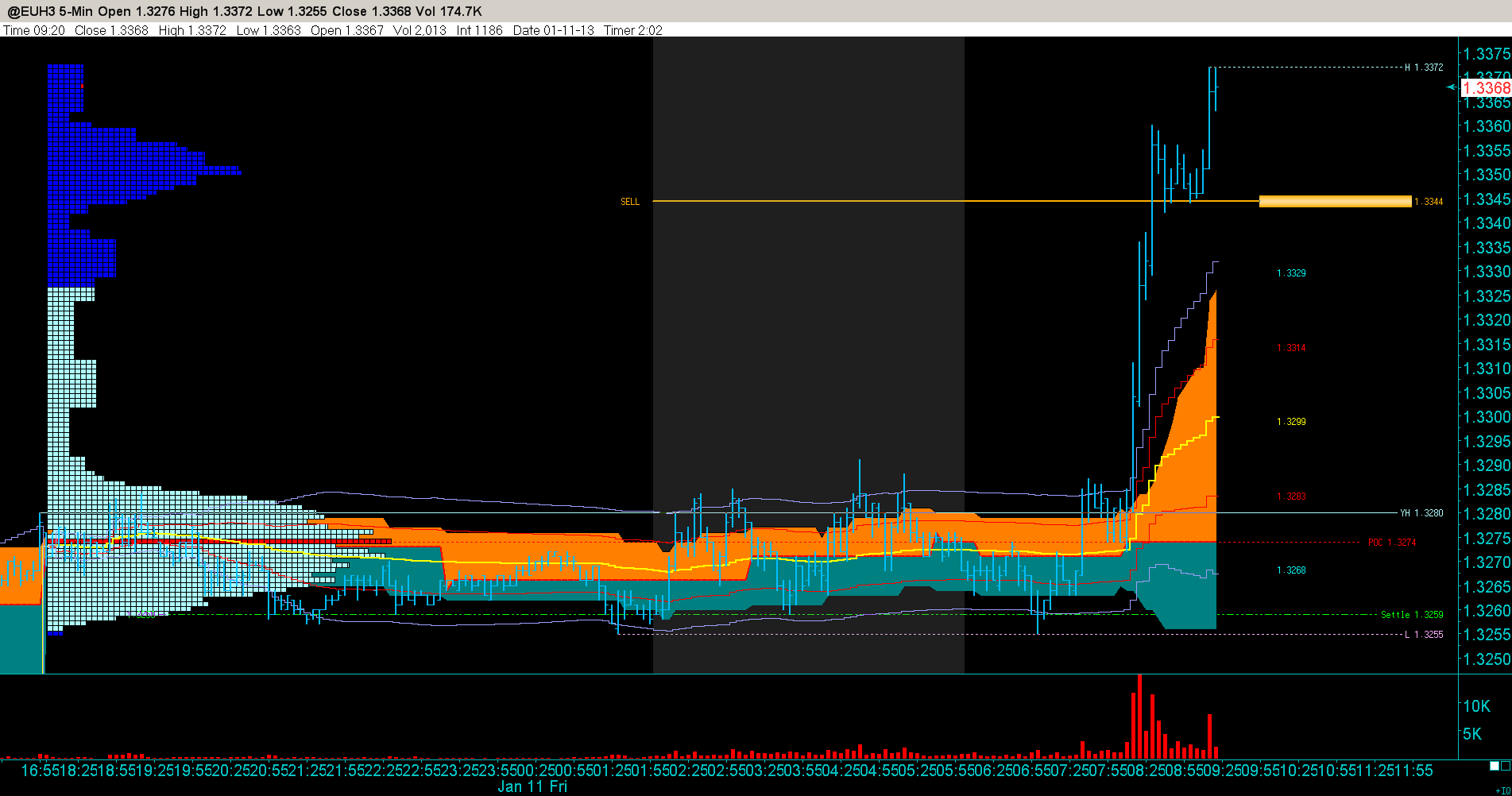Click the POC 1.3274 label
The image size is (1512, 796).
[1392, 543]
